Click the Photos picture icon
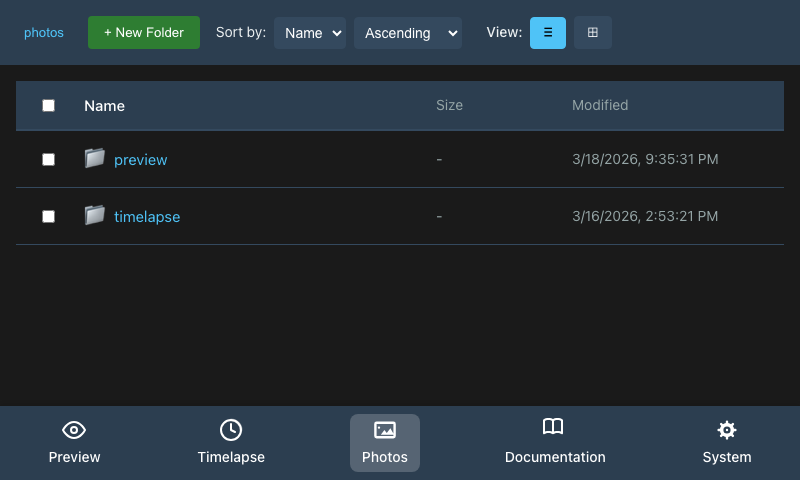 385,430
